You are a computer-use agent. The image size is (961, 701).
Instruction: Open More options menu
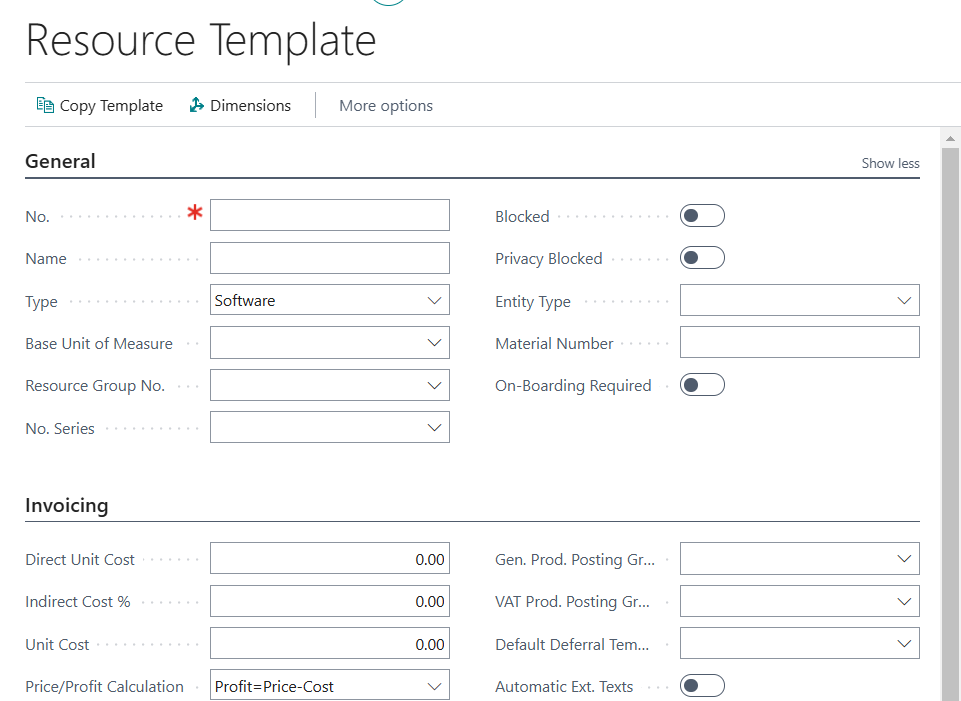tap(386, 105)
